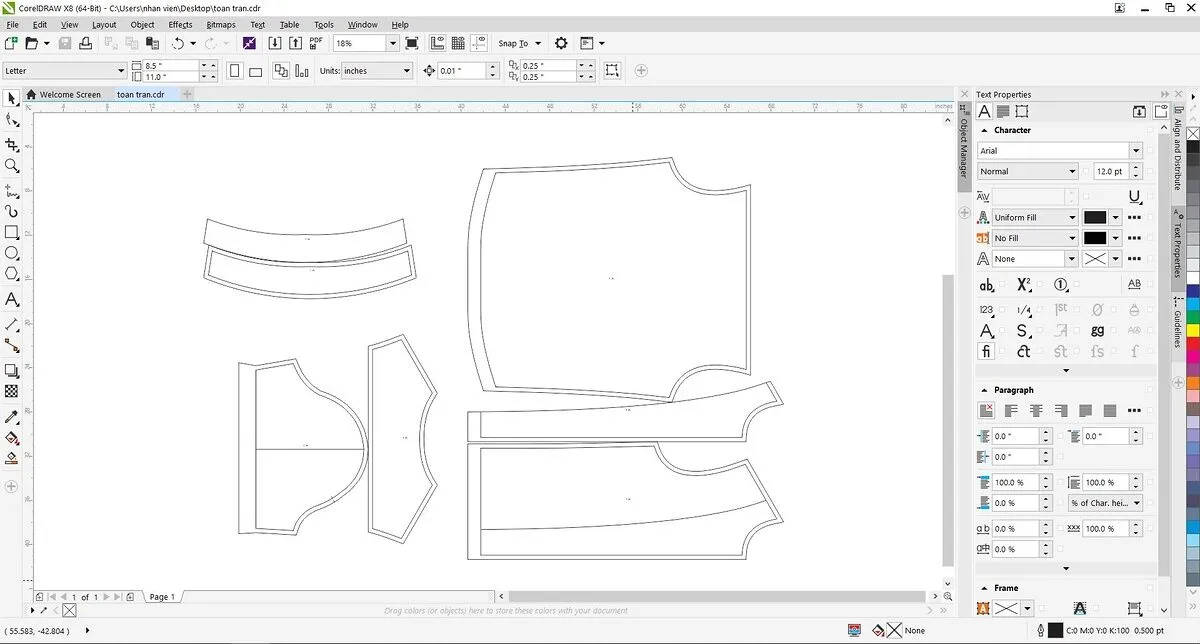Open the Options gear icon
Image resolution: width=1200 pixels, height=644 pixels.
561,43
